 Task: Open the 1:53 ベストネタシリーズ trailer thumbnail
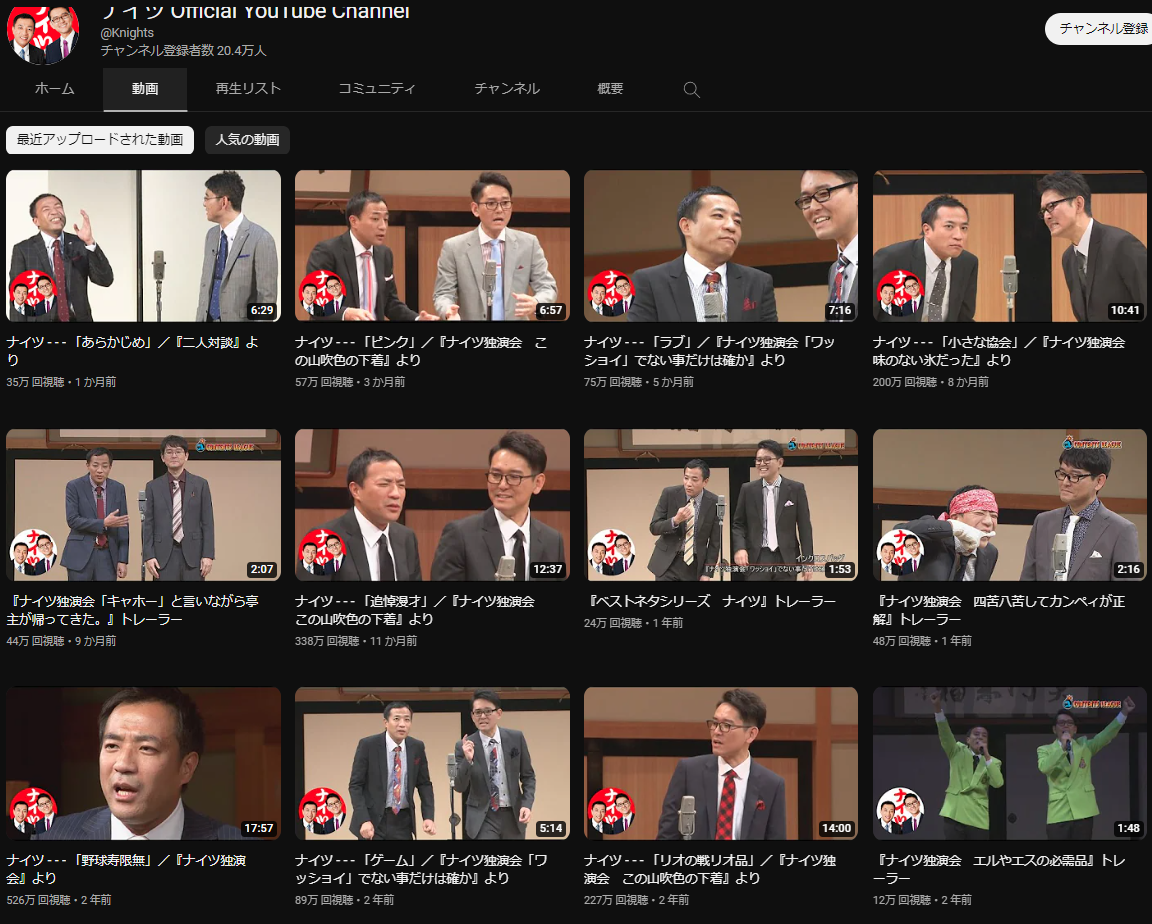pos(721,505)
